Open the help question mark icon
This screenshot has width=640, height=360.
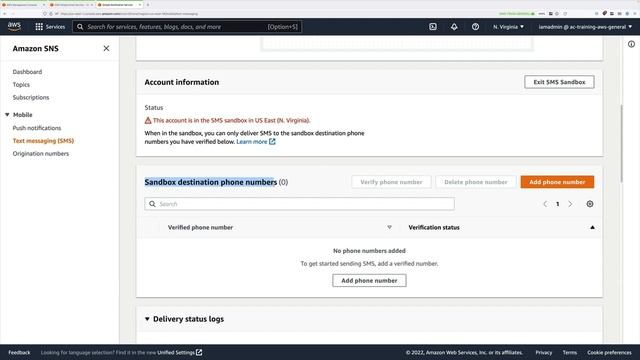click(475, 27)
